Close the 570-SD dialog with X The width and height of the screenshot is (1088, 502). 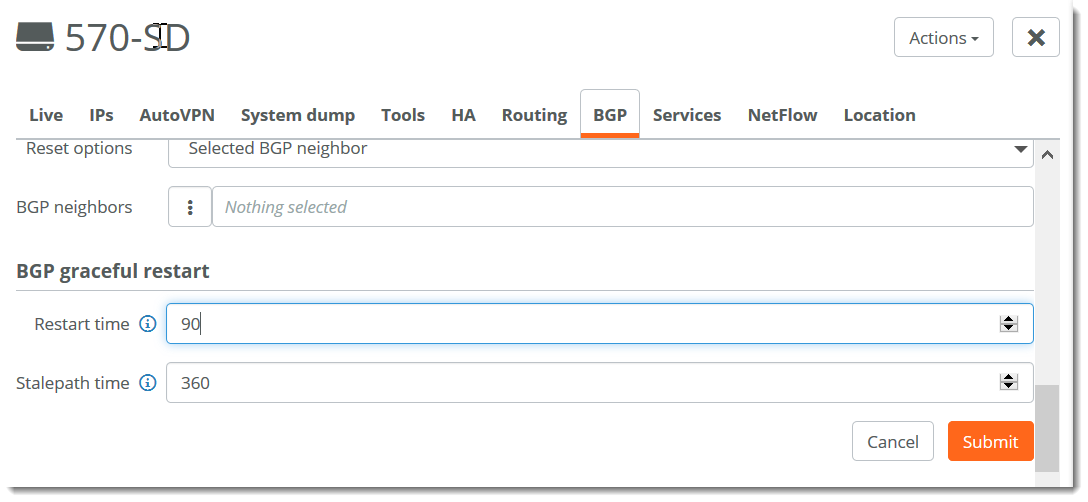click(x=1035, y=38)
